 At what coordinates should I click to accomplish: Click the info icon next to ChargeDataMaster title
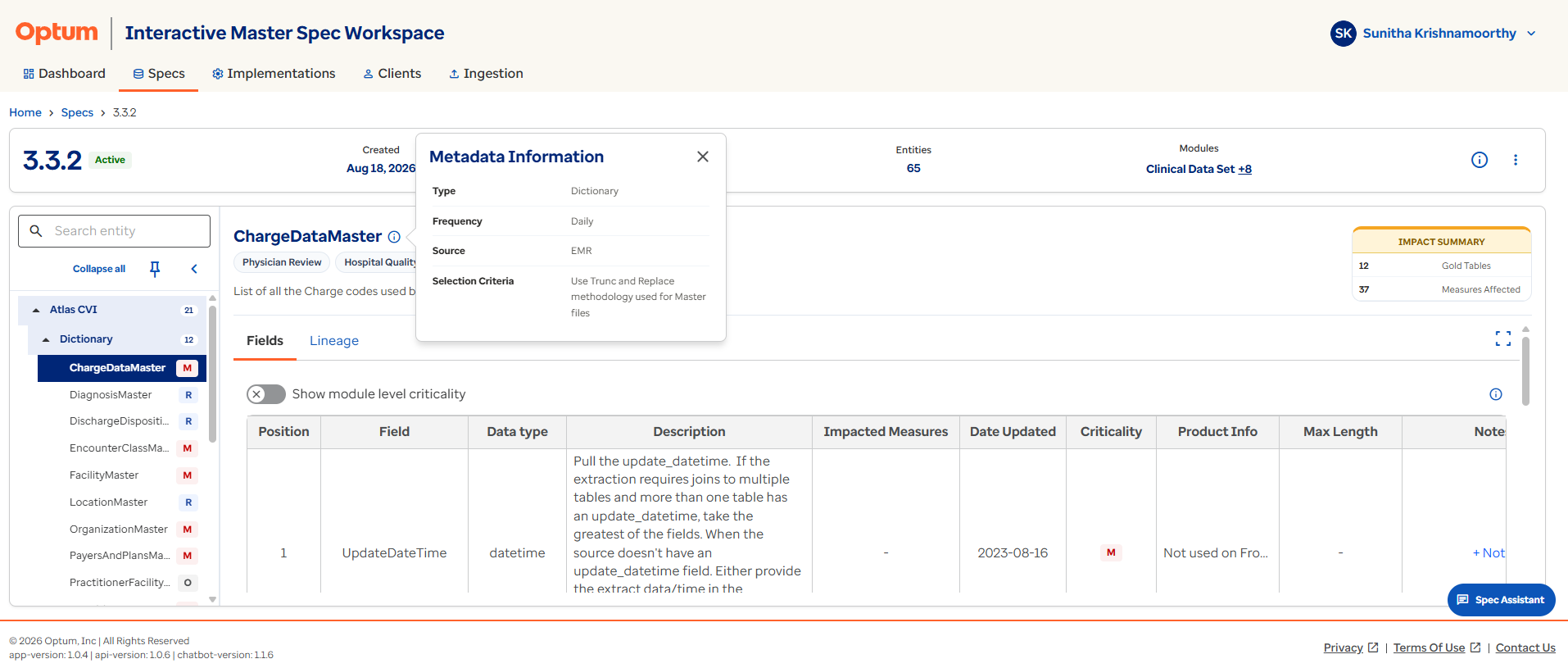394,237
